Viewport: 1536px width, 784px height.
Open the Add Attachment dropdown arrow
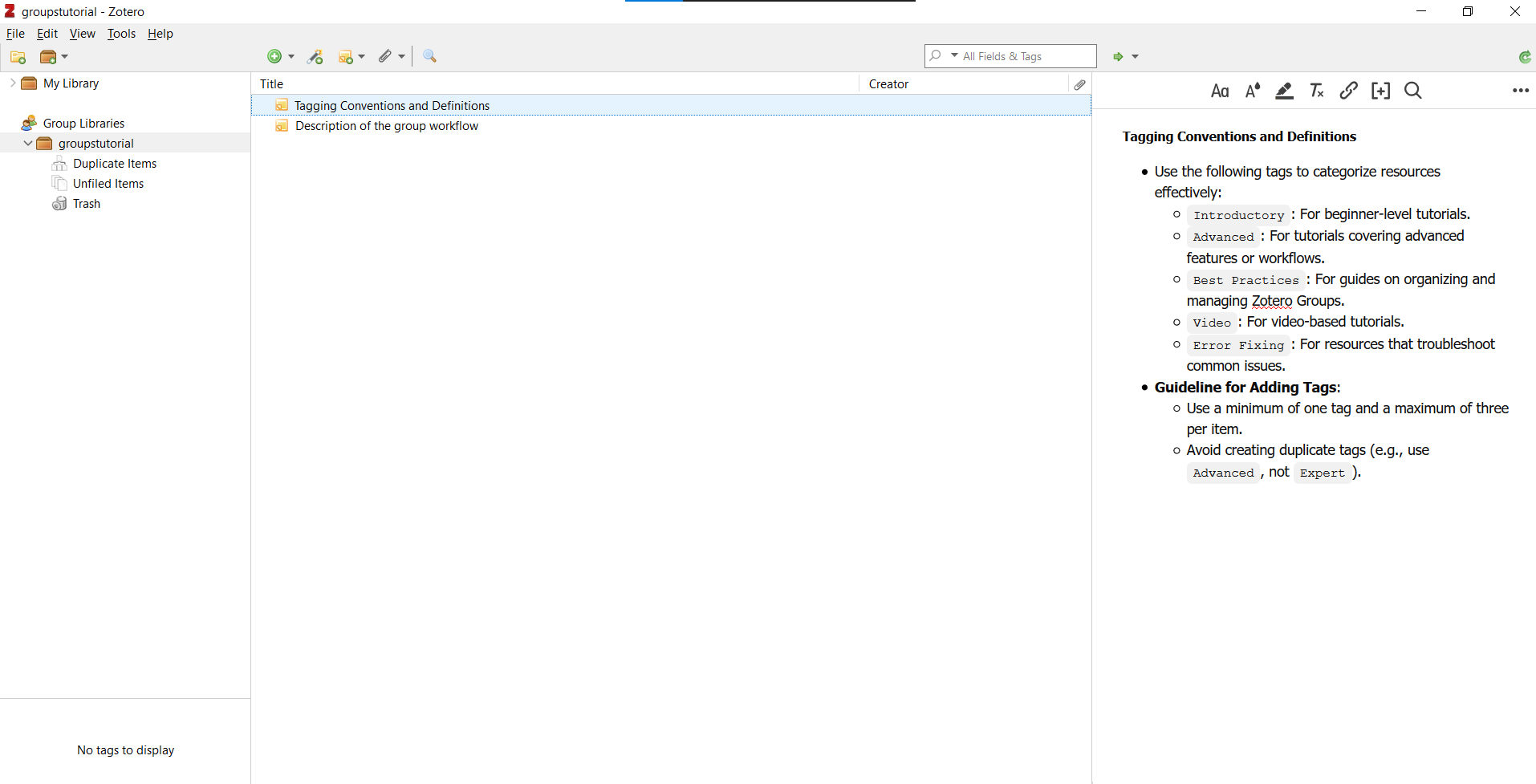click(x=402, y=57)
